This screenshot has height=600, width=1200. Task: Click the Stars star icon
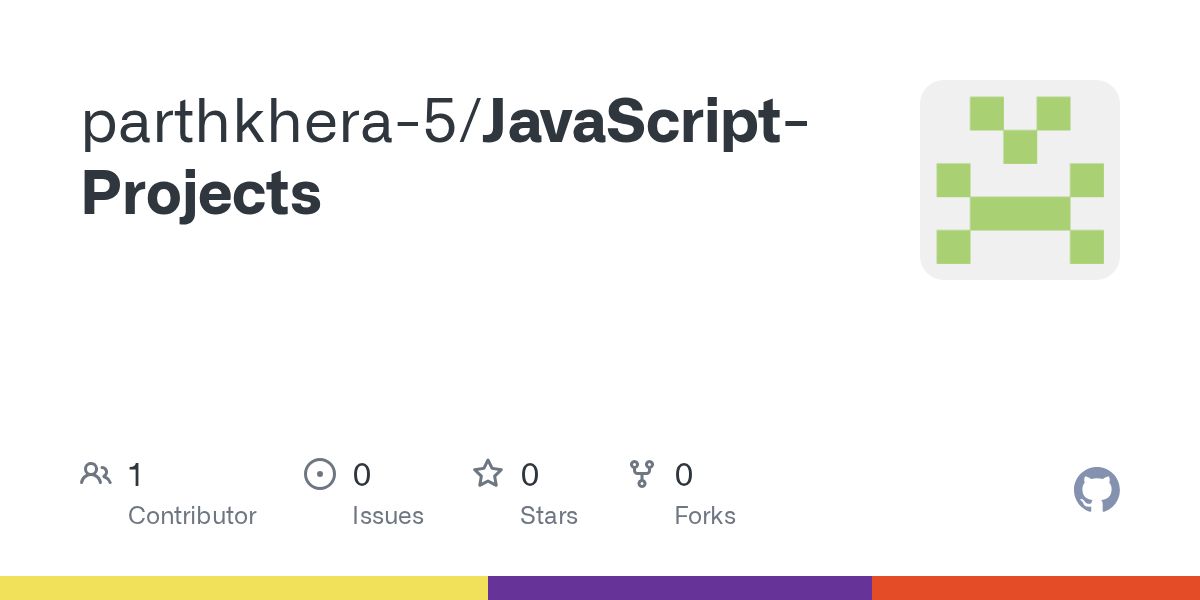488,474
